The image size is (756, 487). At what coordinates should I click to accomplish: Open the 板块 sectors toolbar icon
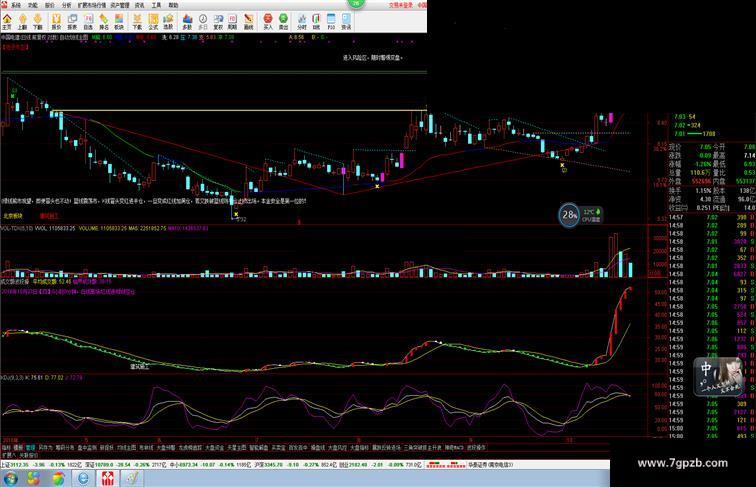[119, 21]
